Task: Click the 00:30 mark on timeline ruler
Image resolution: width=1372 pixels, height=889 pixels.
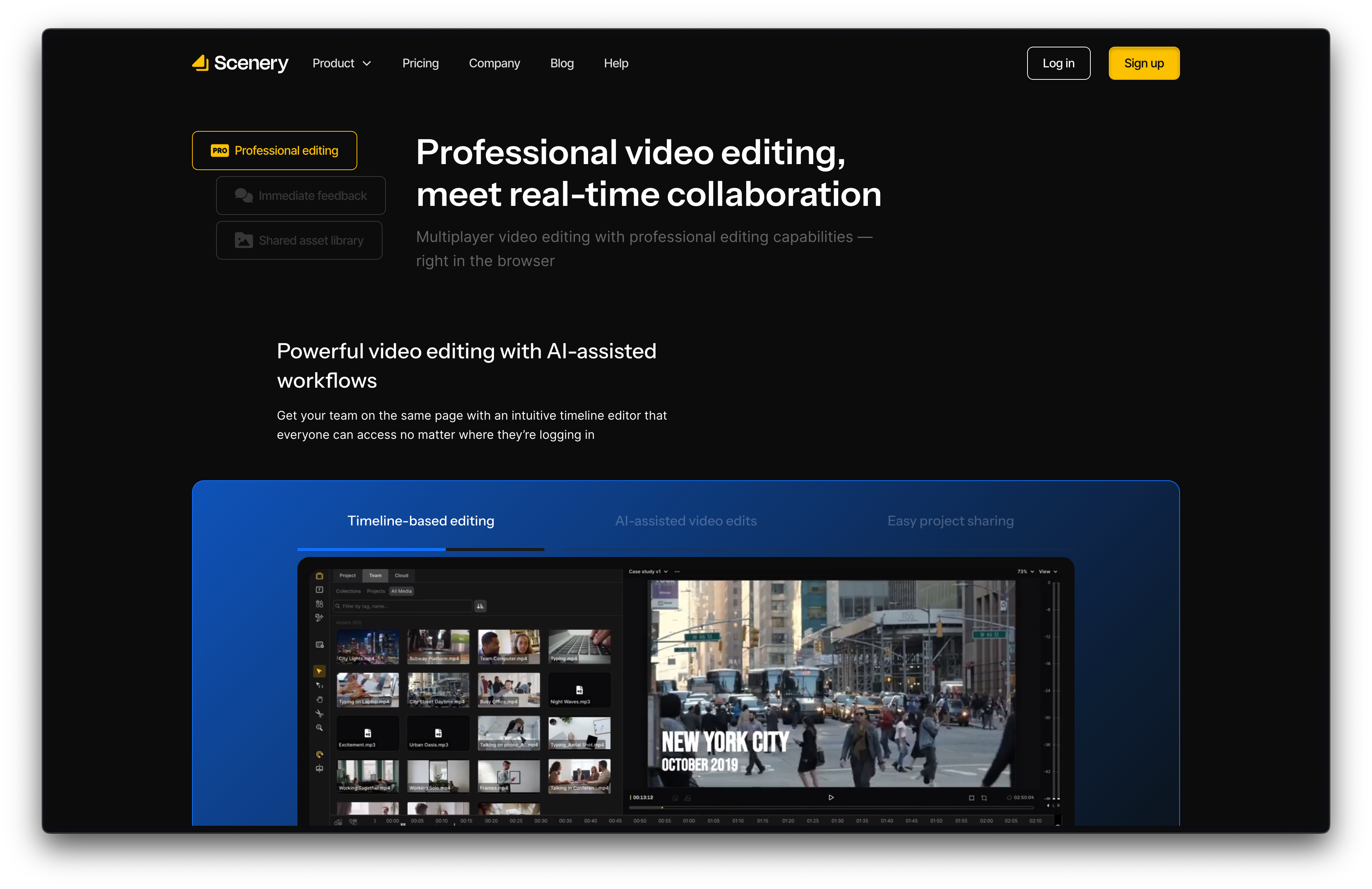Action: click(540, 821)
